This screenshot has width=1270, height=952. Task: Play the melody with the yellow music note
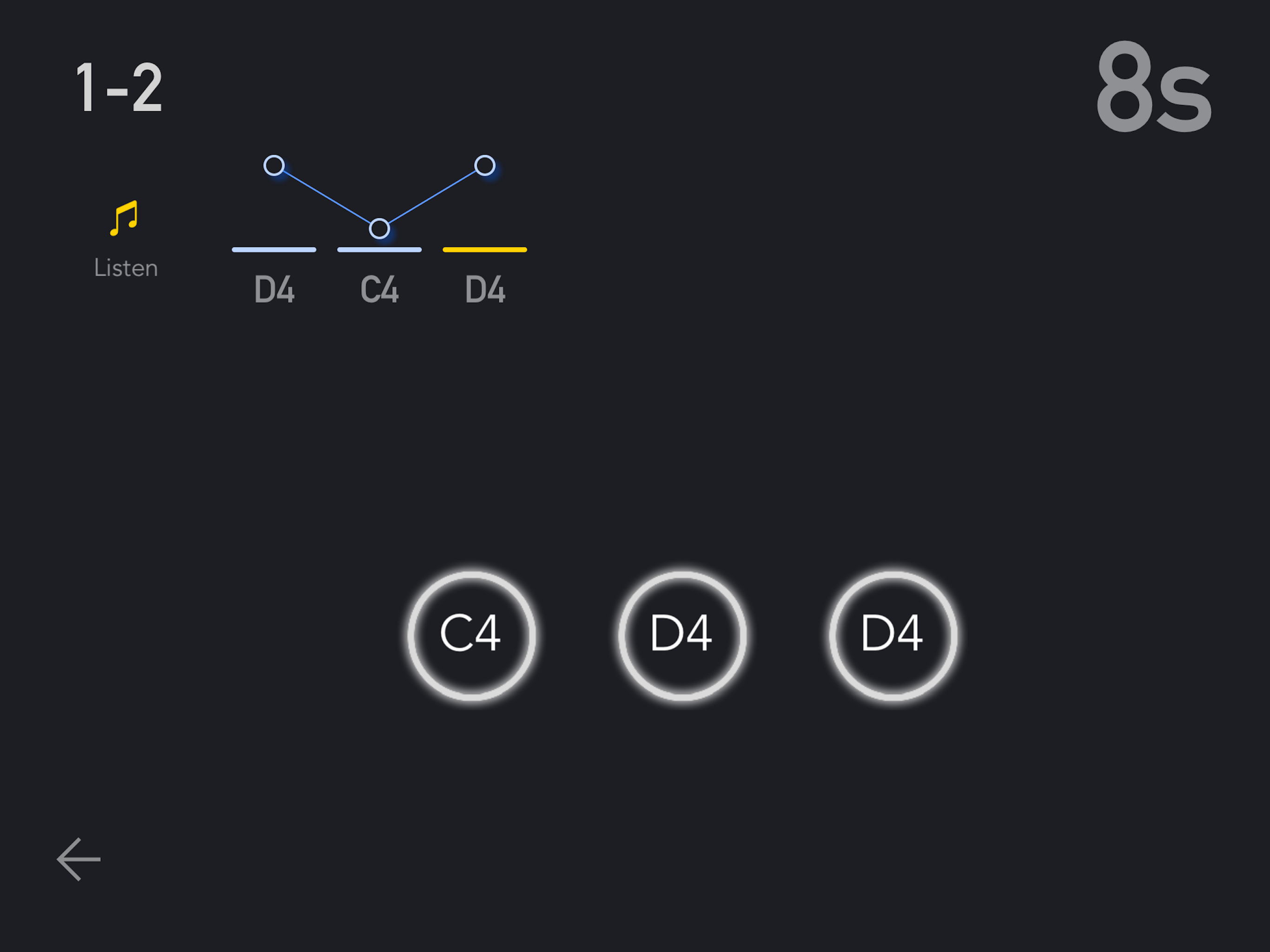click(x=124, y=218)
